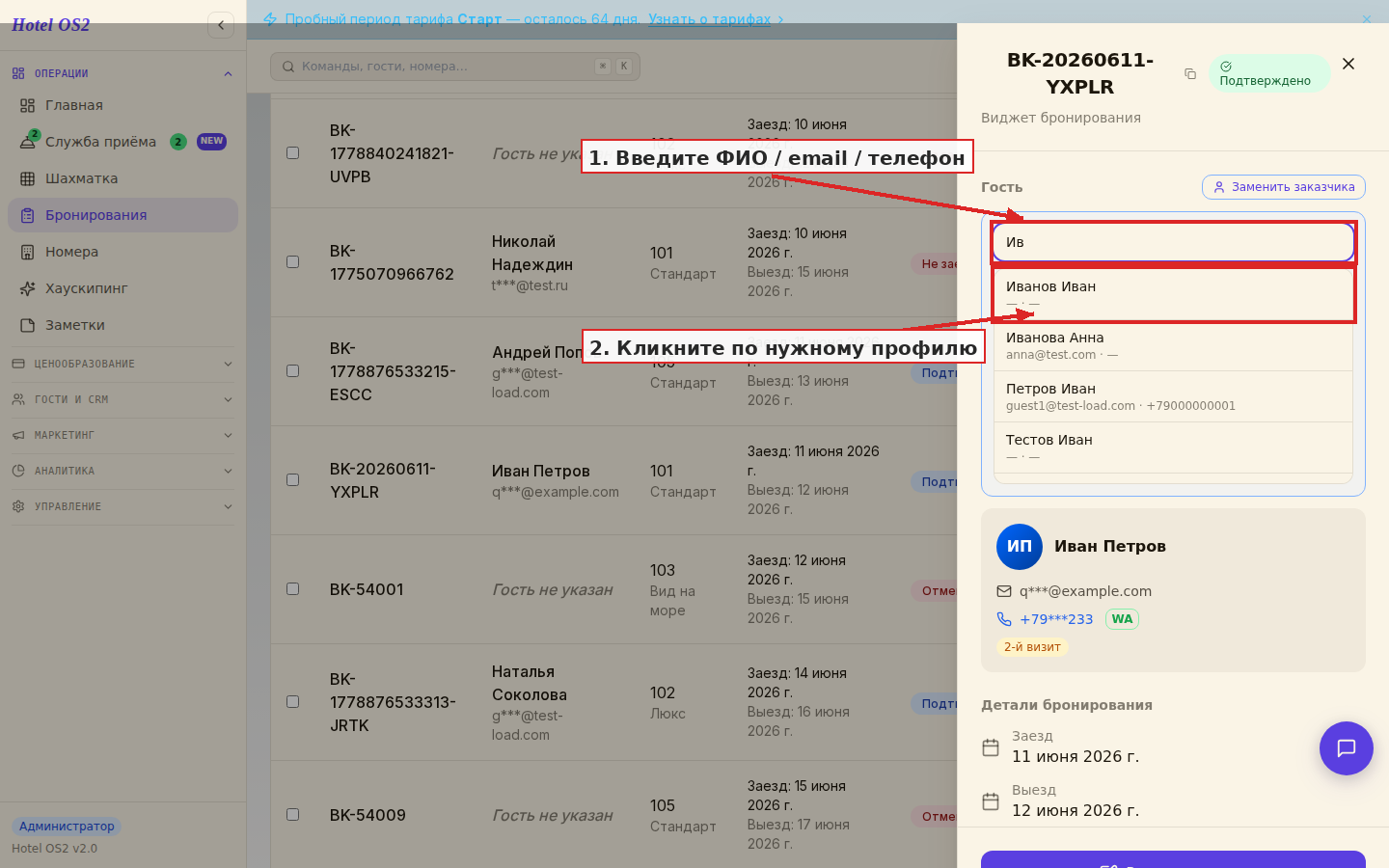Click the email envelope icon of guest

coord(1004,591)
